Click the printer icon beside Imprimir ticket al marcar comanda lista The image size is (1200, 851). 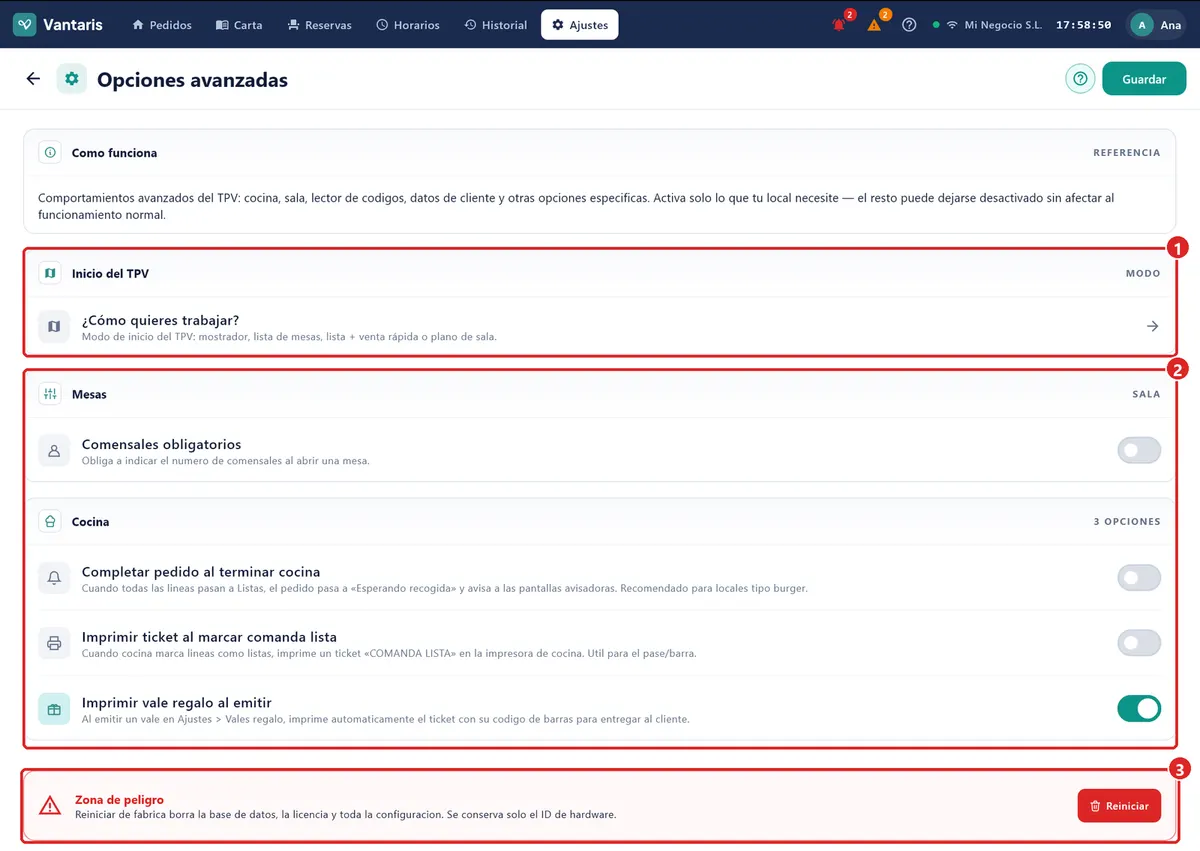coord(54,643)
